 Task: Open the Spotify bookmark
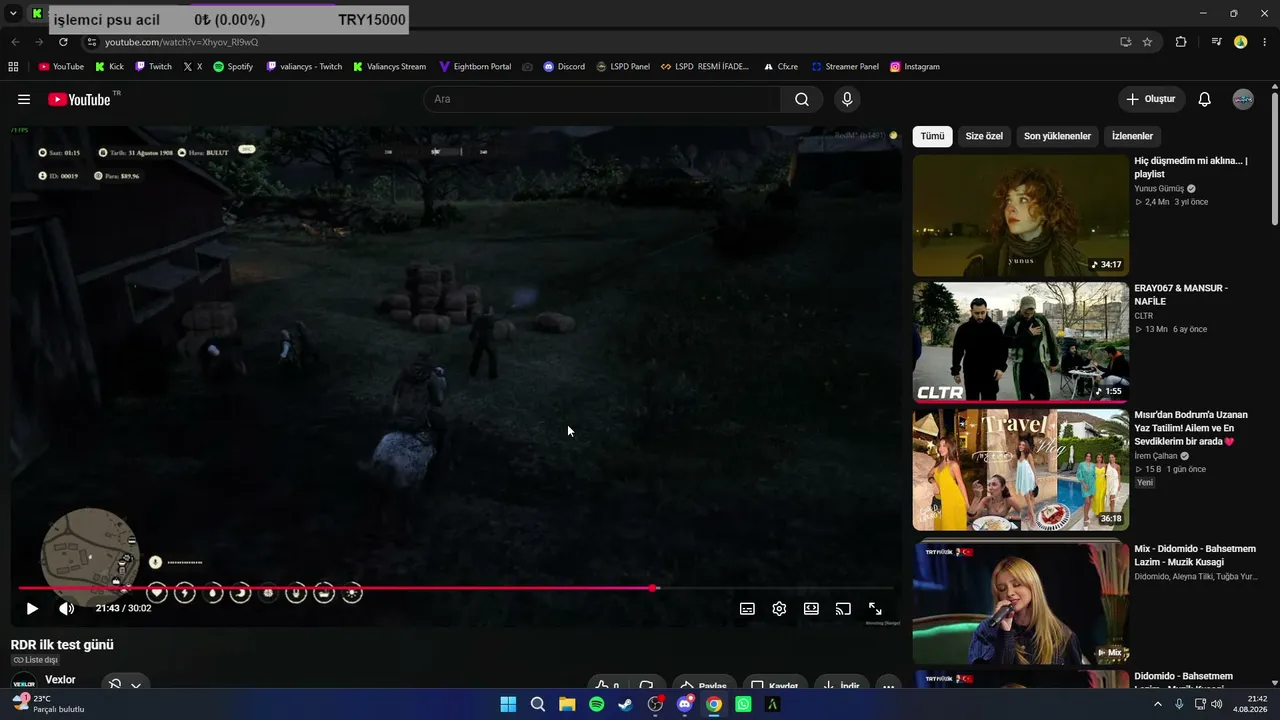tap(233, 67)
